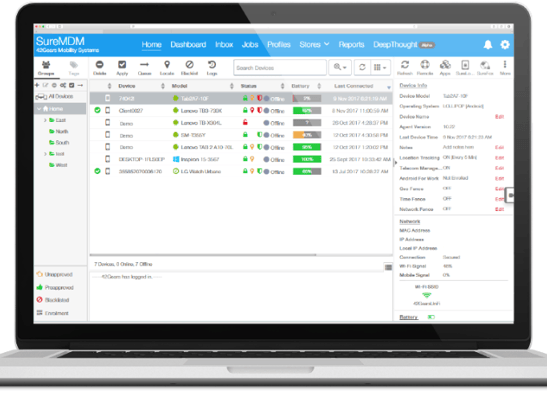Open the Logs toolbar icon
The image size is (547, 393).
212,65
